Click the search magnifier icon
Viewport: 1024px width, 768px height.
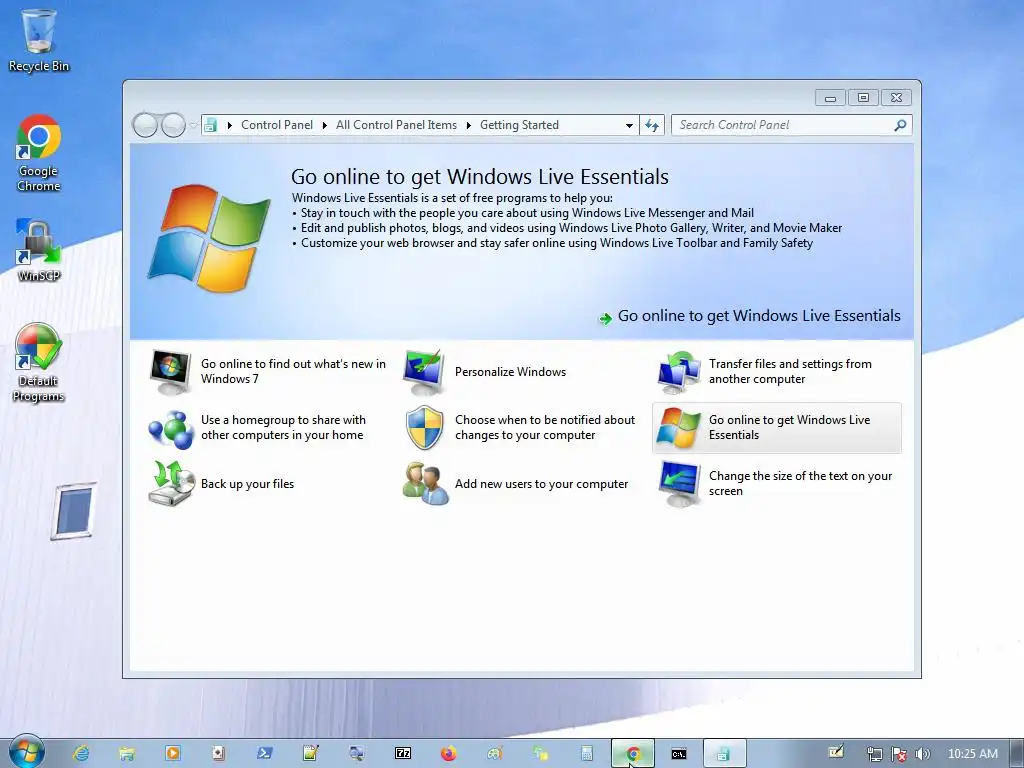tap(900, 125)
